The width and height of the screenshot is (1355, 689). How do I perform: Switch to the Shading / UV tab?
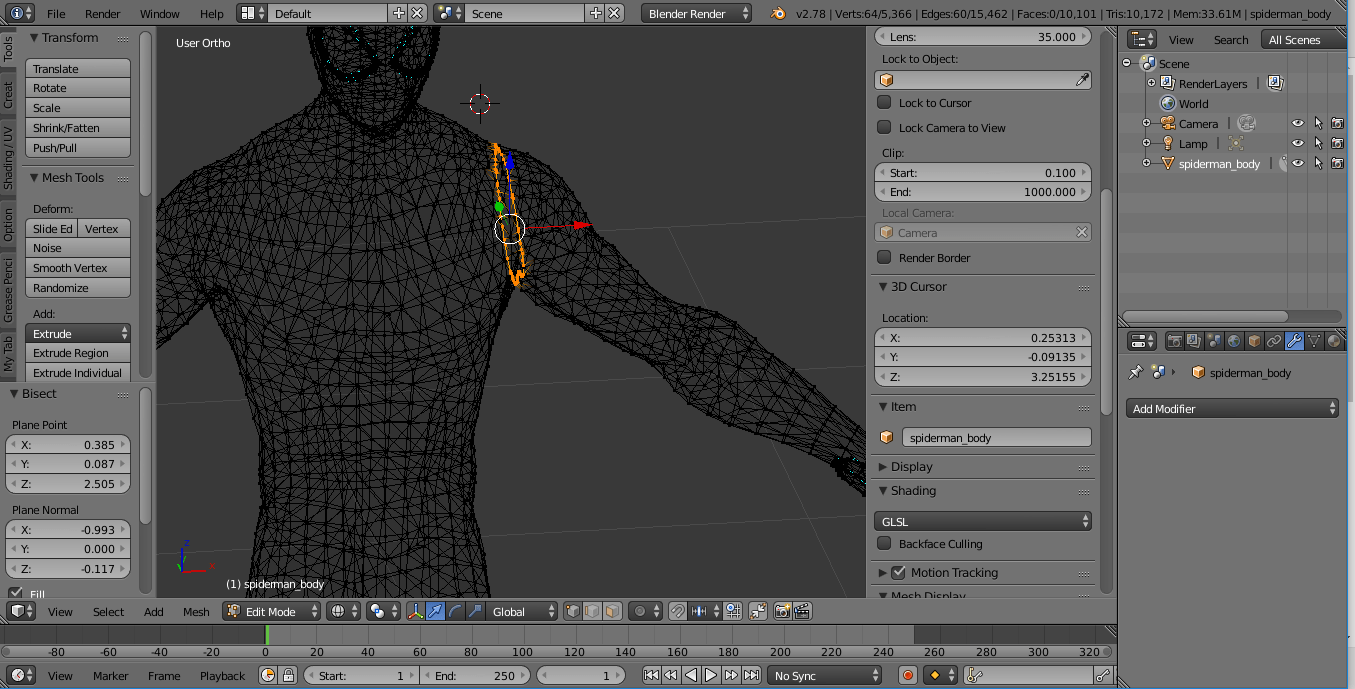click(x=8, y=157)
